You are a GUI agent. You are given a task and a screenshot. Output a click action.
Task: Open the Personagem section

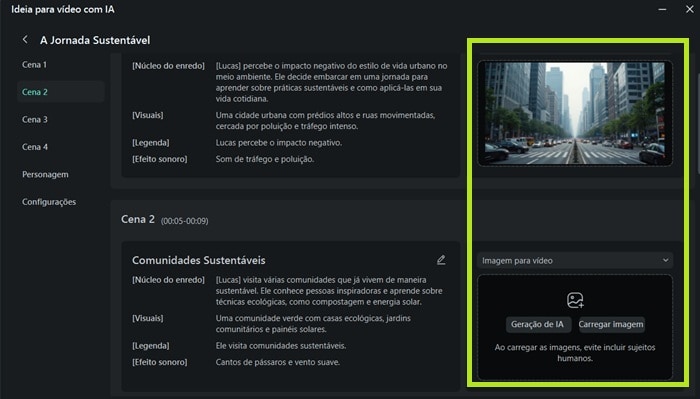45,175
